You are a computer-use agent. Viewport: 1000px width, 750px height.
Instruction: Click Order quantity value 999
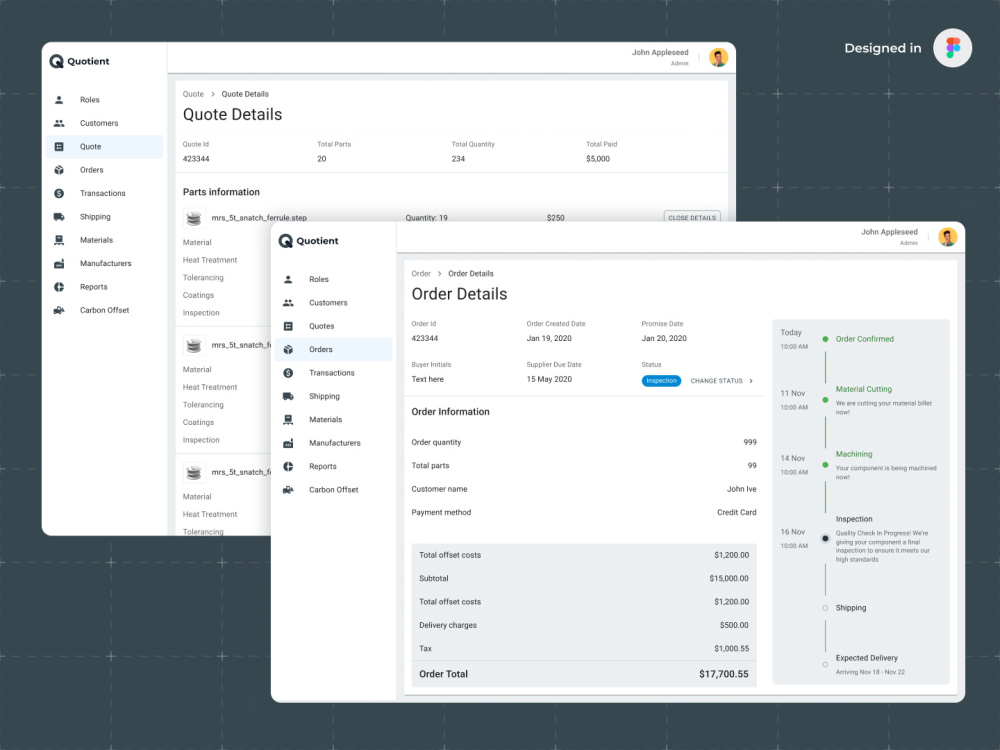click(750, 443)
